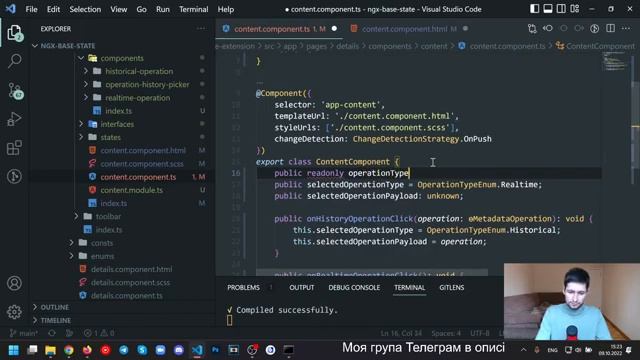Viewport: 640px width, 360px height.
Task: Switch to the GITLENS panel tab
Action: coord(451,287)
